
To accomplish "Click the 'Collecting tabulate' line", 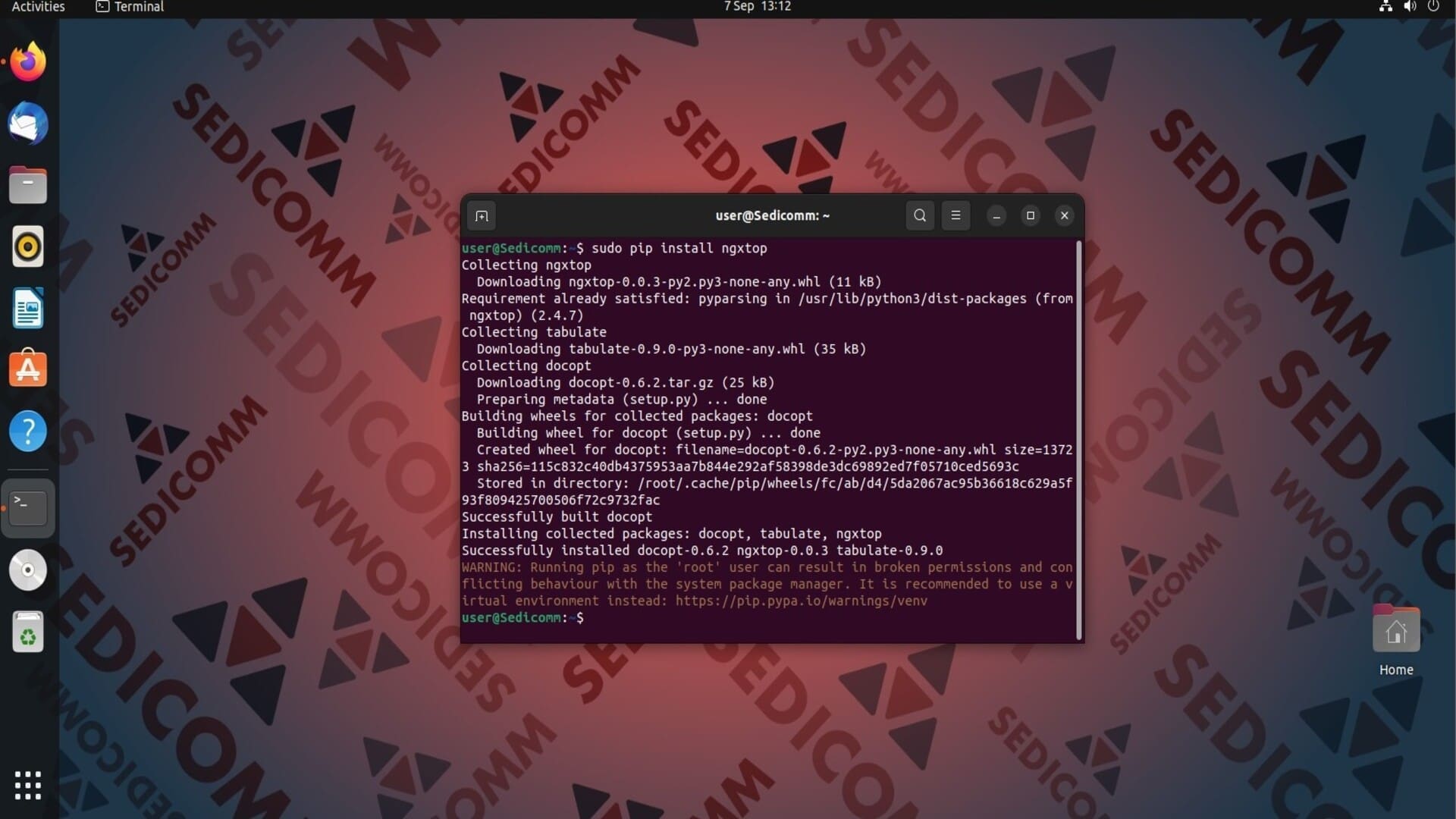I will [x=534, y=332].
